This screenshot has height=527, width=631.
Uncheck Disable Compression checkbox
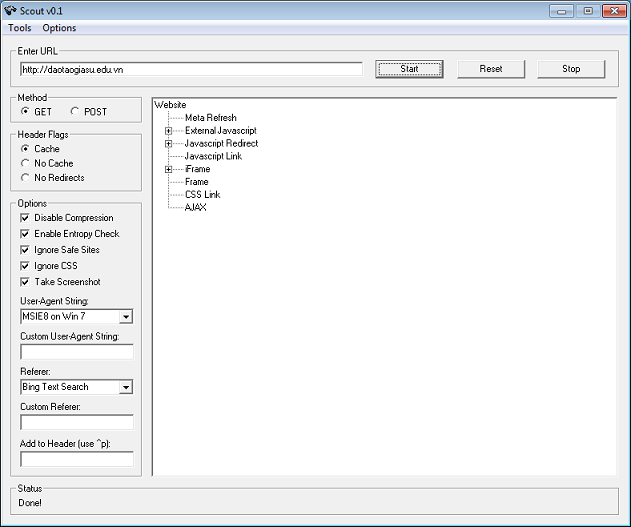[26, 218]
